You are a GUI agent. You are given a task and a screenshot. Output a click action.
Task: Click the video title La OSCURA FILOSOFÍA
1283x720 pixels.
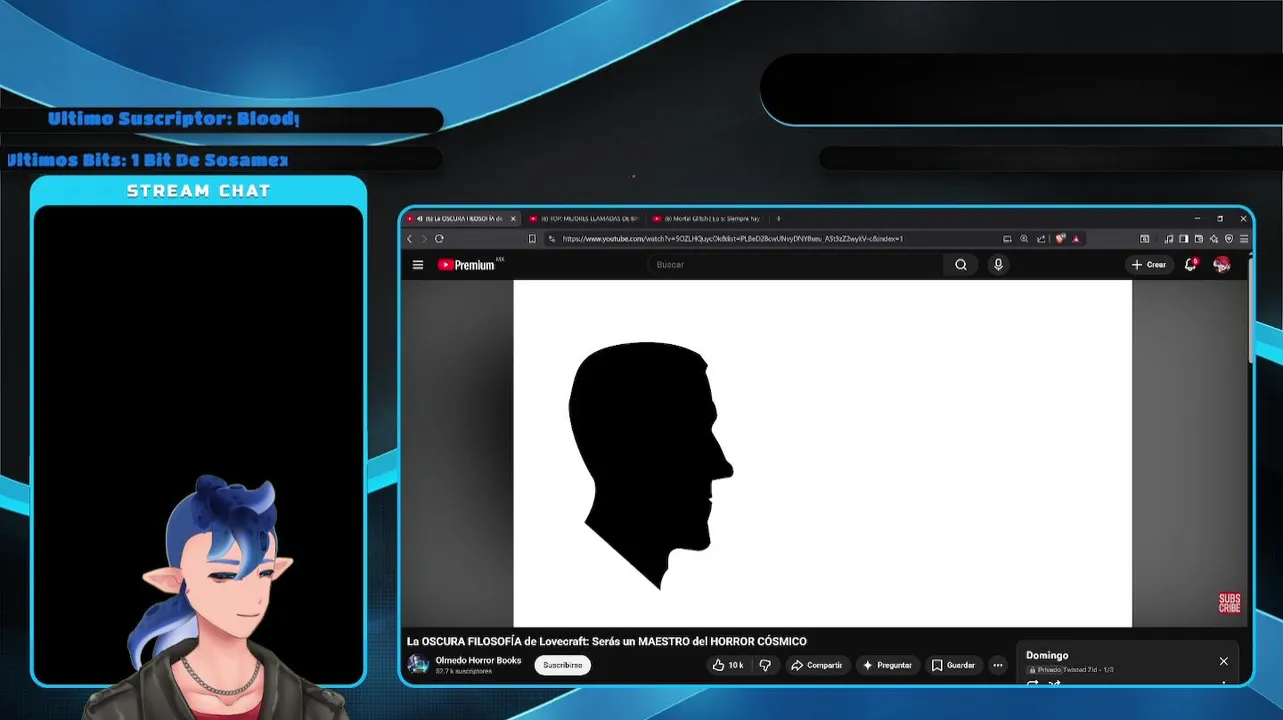point(606,641)
